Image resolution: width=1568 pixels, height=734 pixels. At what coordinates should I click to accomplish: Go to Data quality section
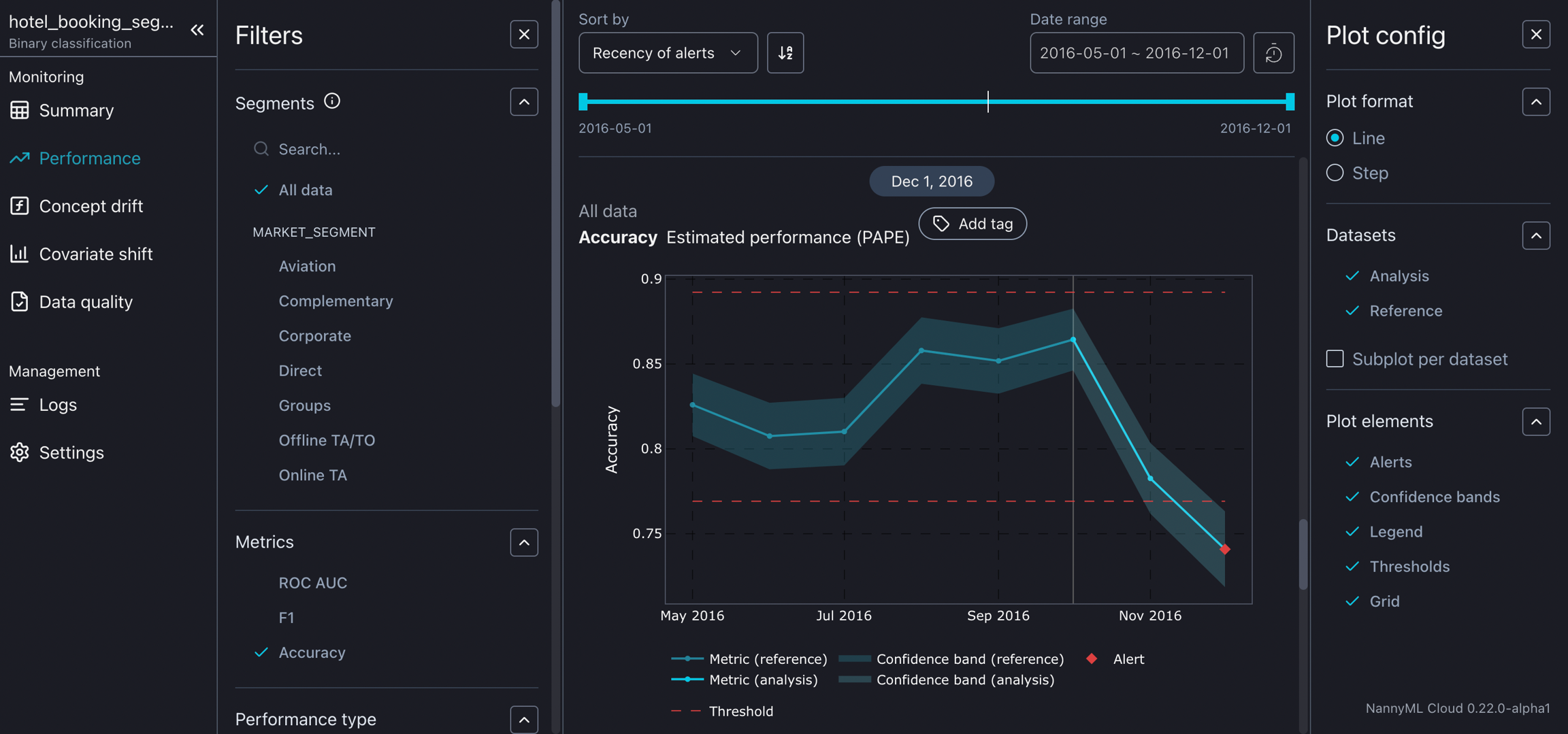pos(86,302)
